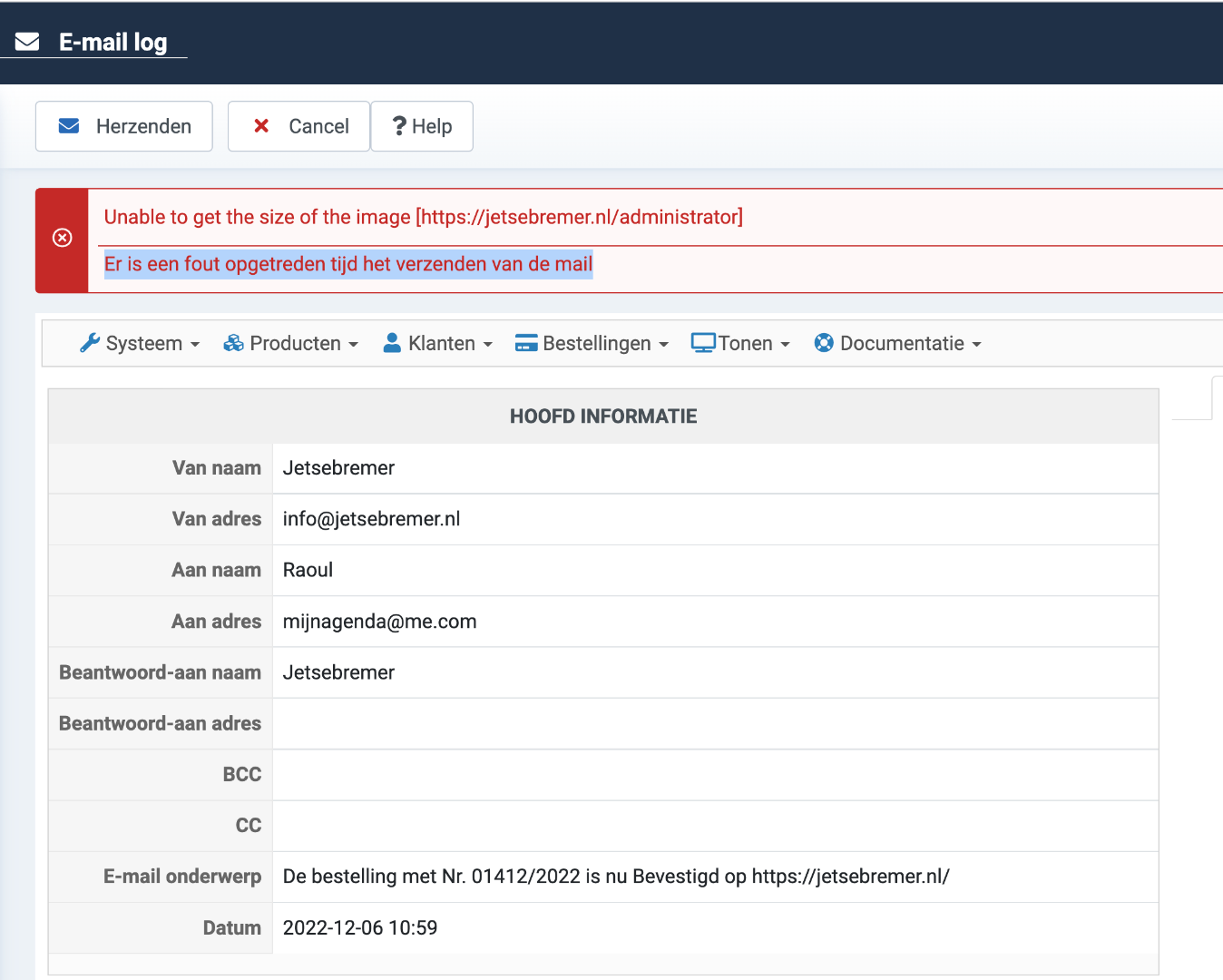Click the Herzenden envelope icon
This screenshot has width=1223, height=980.
69,126
